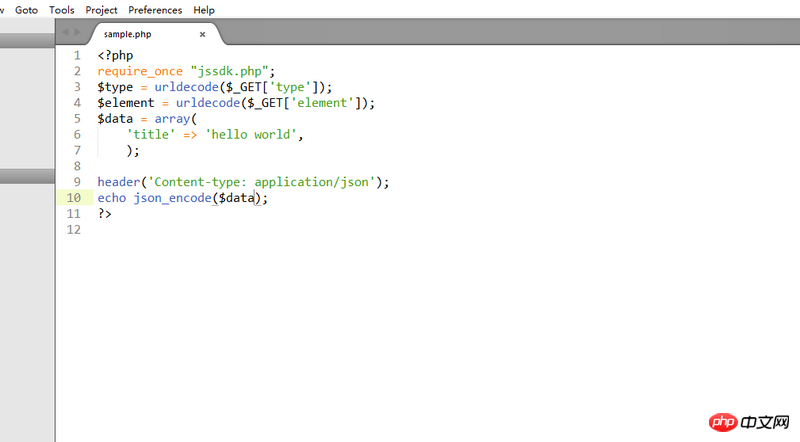Click the $type variable

pyautogui.click(x=115, y=87)
